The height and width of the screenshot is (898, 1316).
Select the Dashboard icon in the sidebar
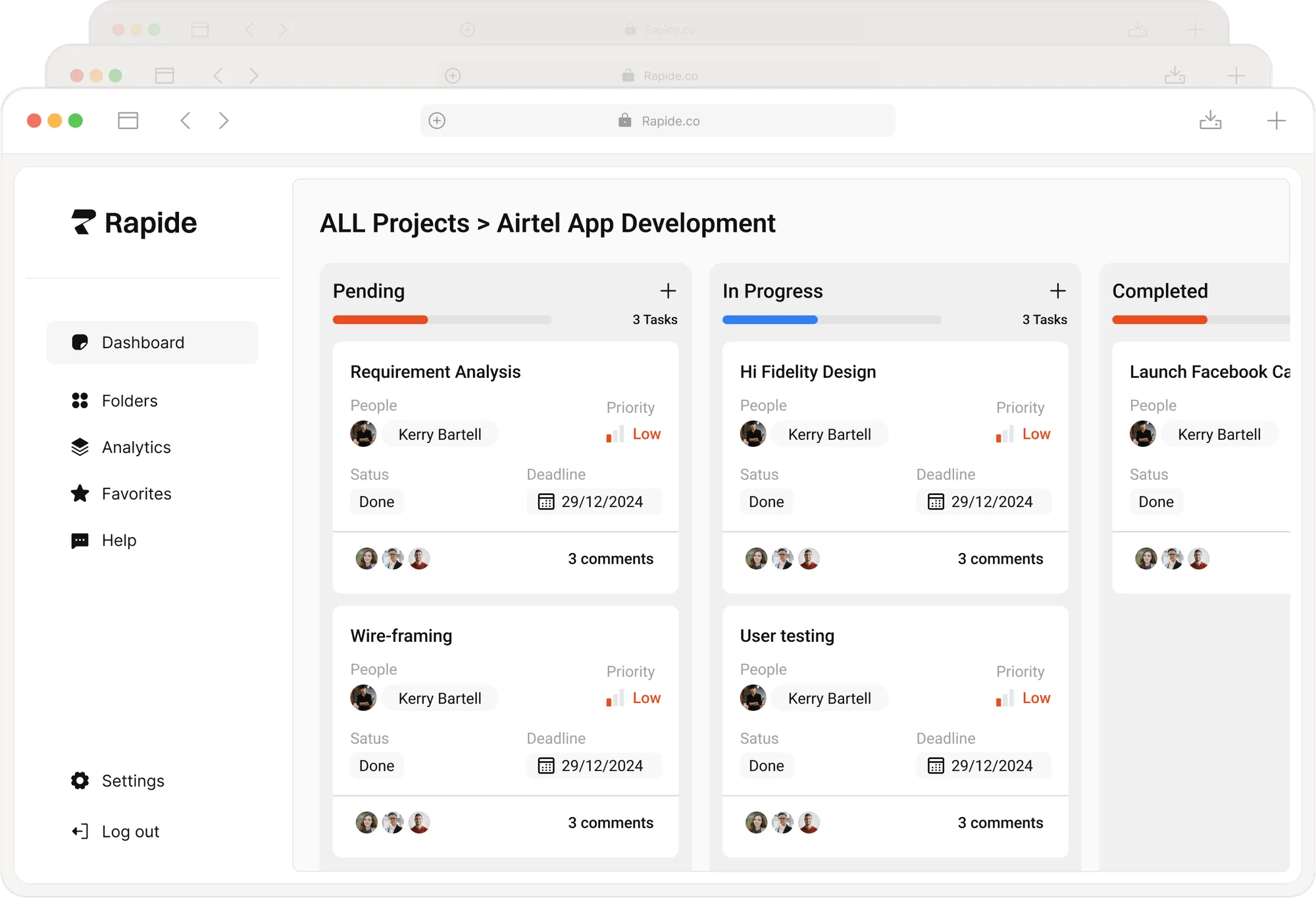79,342
